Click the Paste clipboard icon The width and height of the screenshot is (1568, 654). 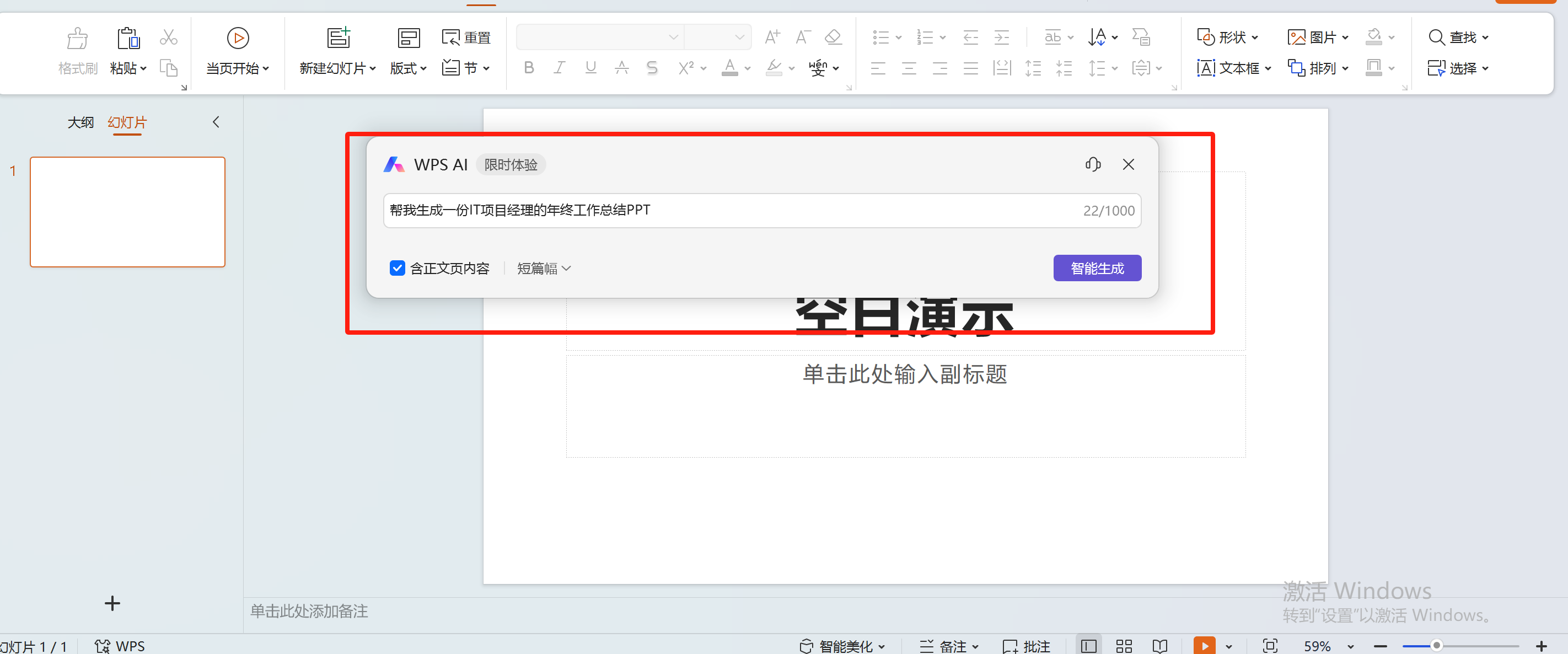(x=128, y=37)
